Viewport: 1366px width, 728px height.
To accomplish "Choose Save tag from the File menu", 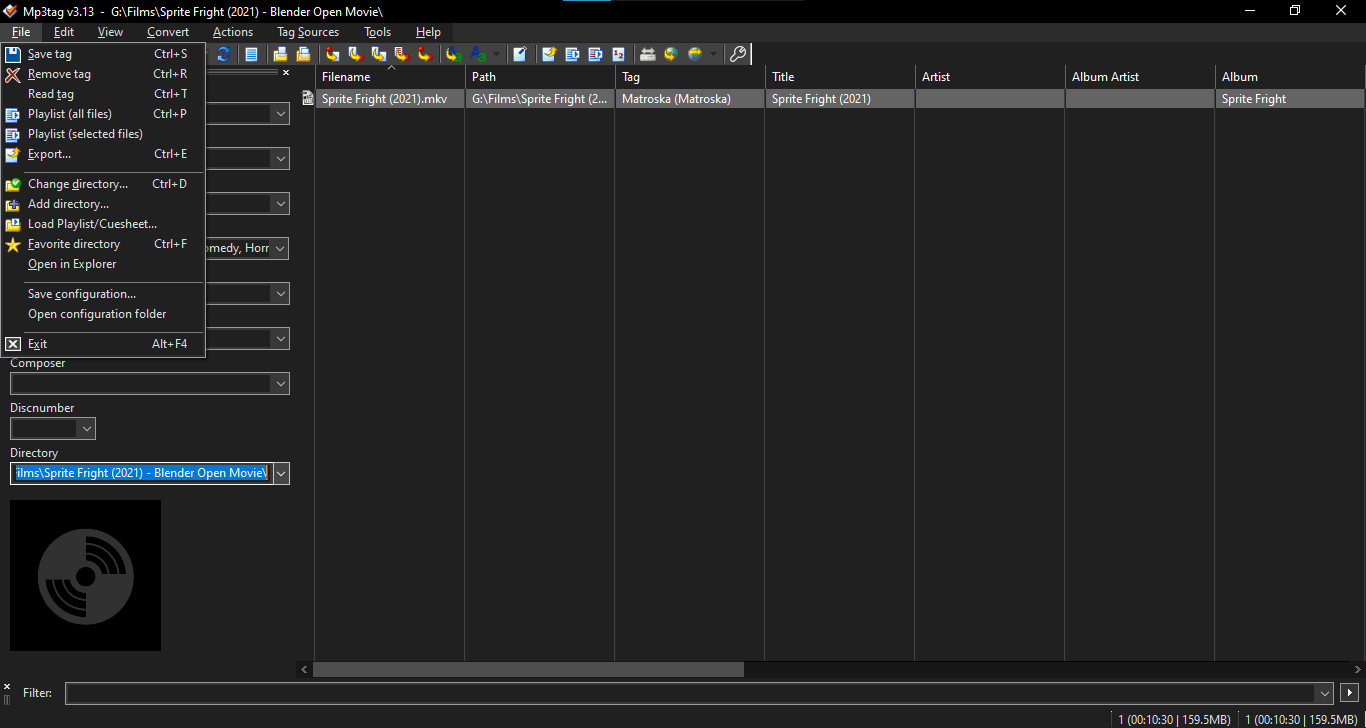I will point(103,54).
